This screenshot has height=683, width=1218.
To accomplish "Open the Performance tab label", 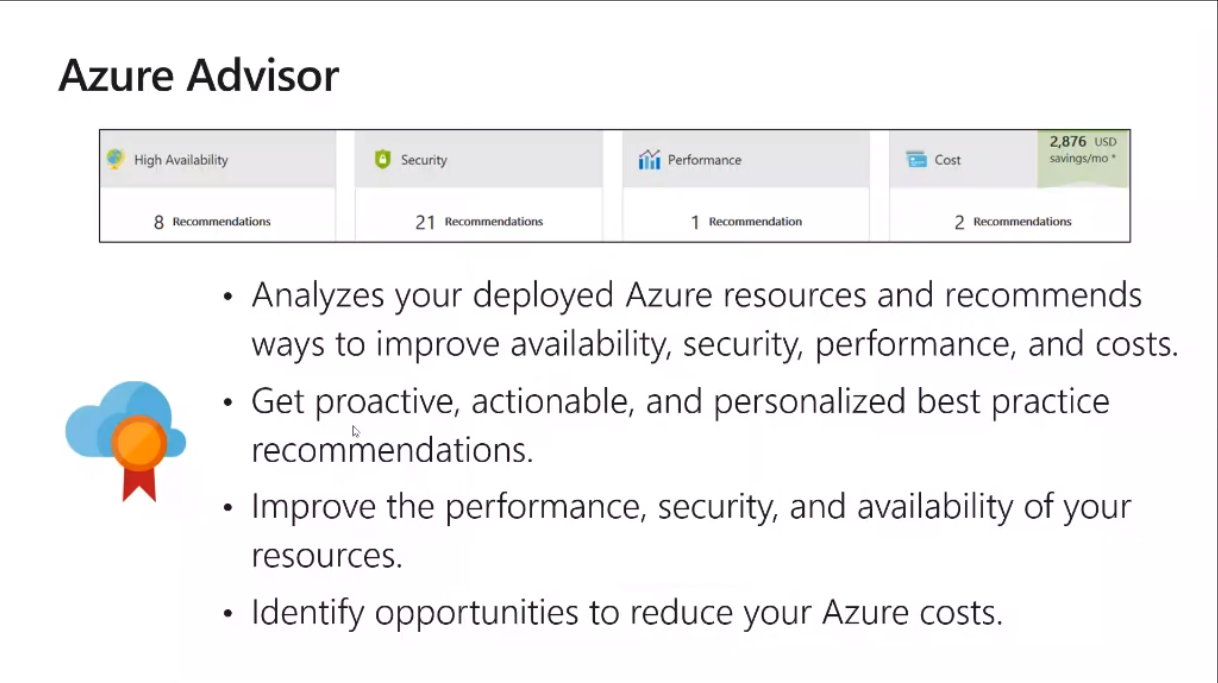I will pyautogui.click(x=705, y=160).
